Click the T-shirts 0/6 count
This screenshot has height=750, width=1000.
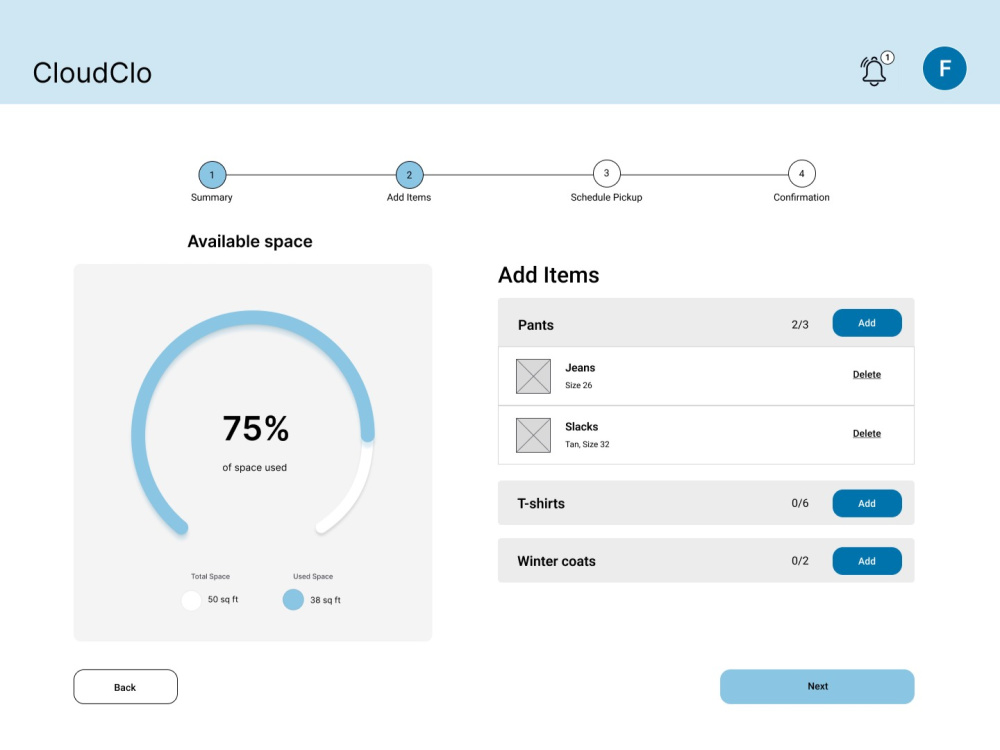click(800, 503)
